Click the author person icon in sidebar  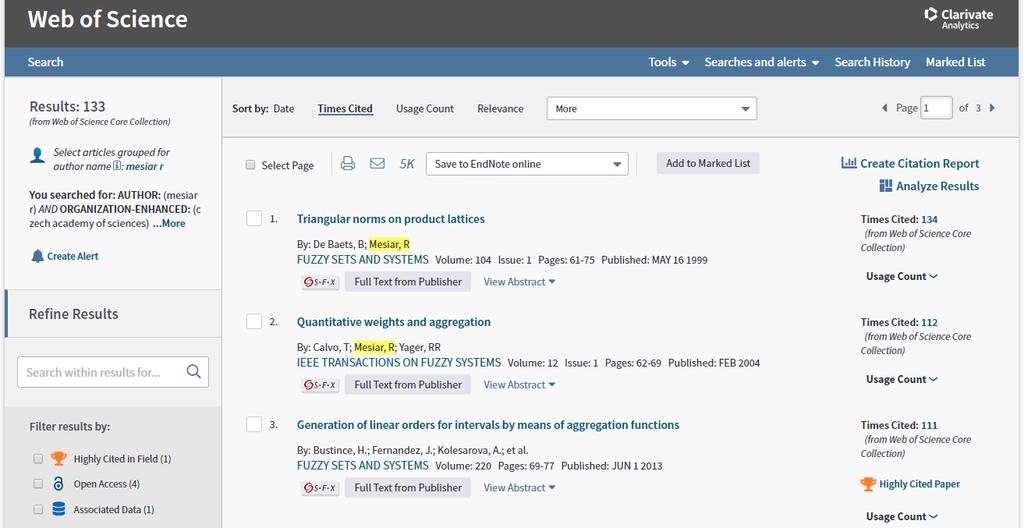pos(38,156)
